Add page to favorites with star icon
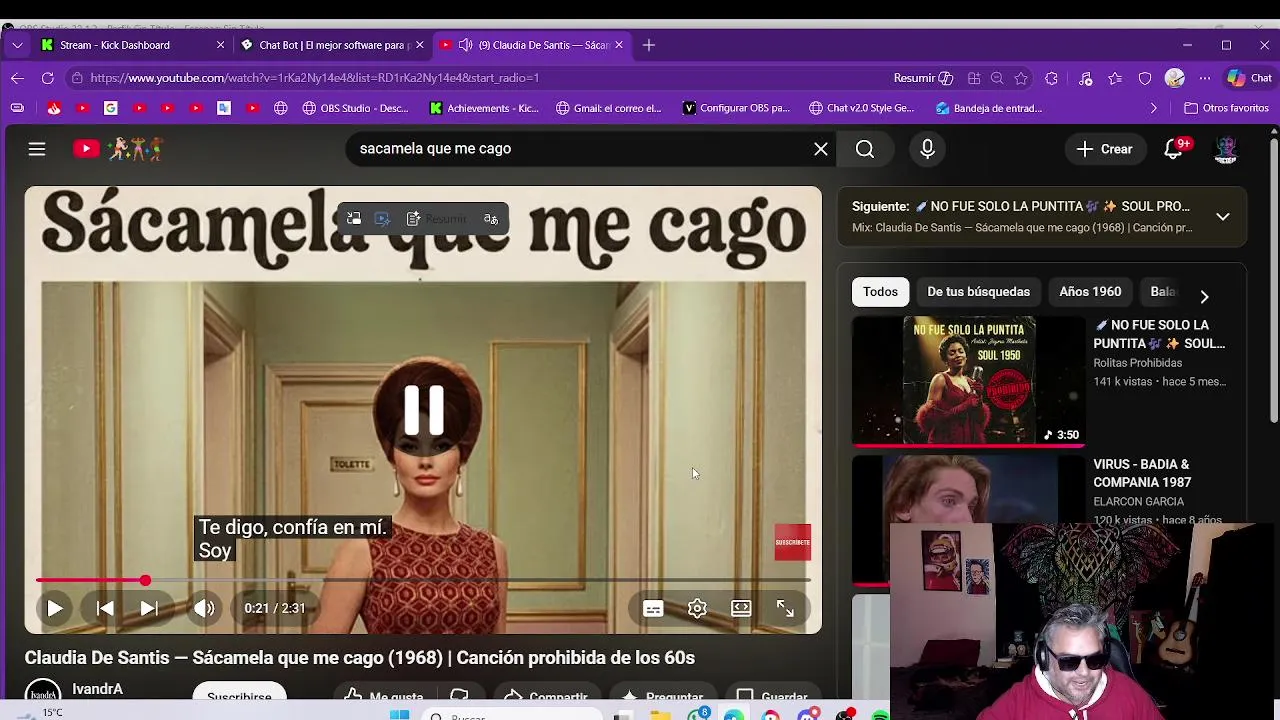This screenshot has width=1280, height=720. pyautogui.click(x=1021, y=78)
